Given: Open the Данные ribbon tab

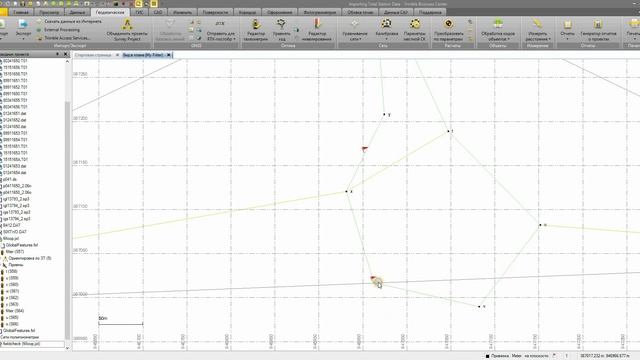Looking at the screenshot, I should [77, 12].
